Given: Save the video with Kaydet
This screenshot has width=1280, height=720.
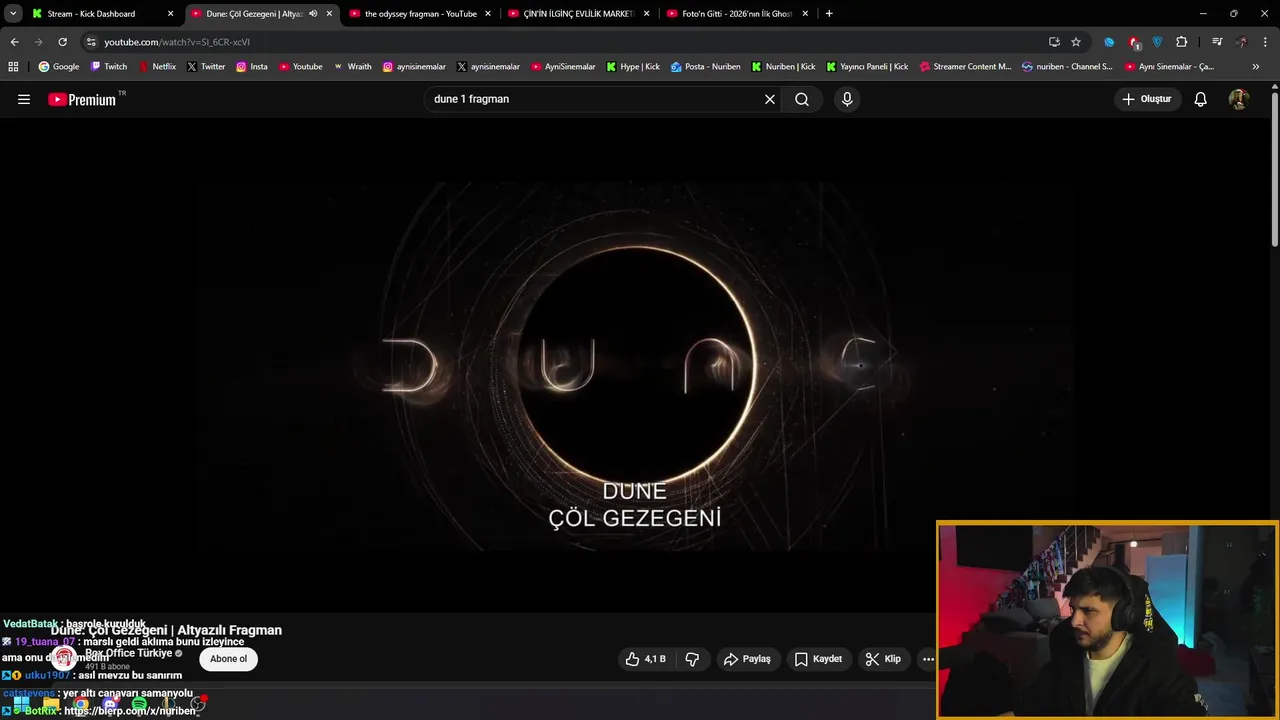Looking at the screenshot, I should click(x=818, y=659).
